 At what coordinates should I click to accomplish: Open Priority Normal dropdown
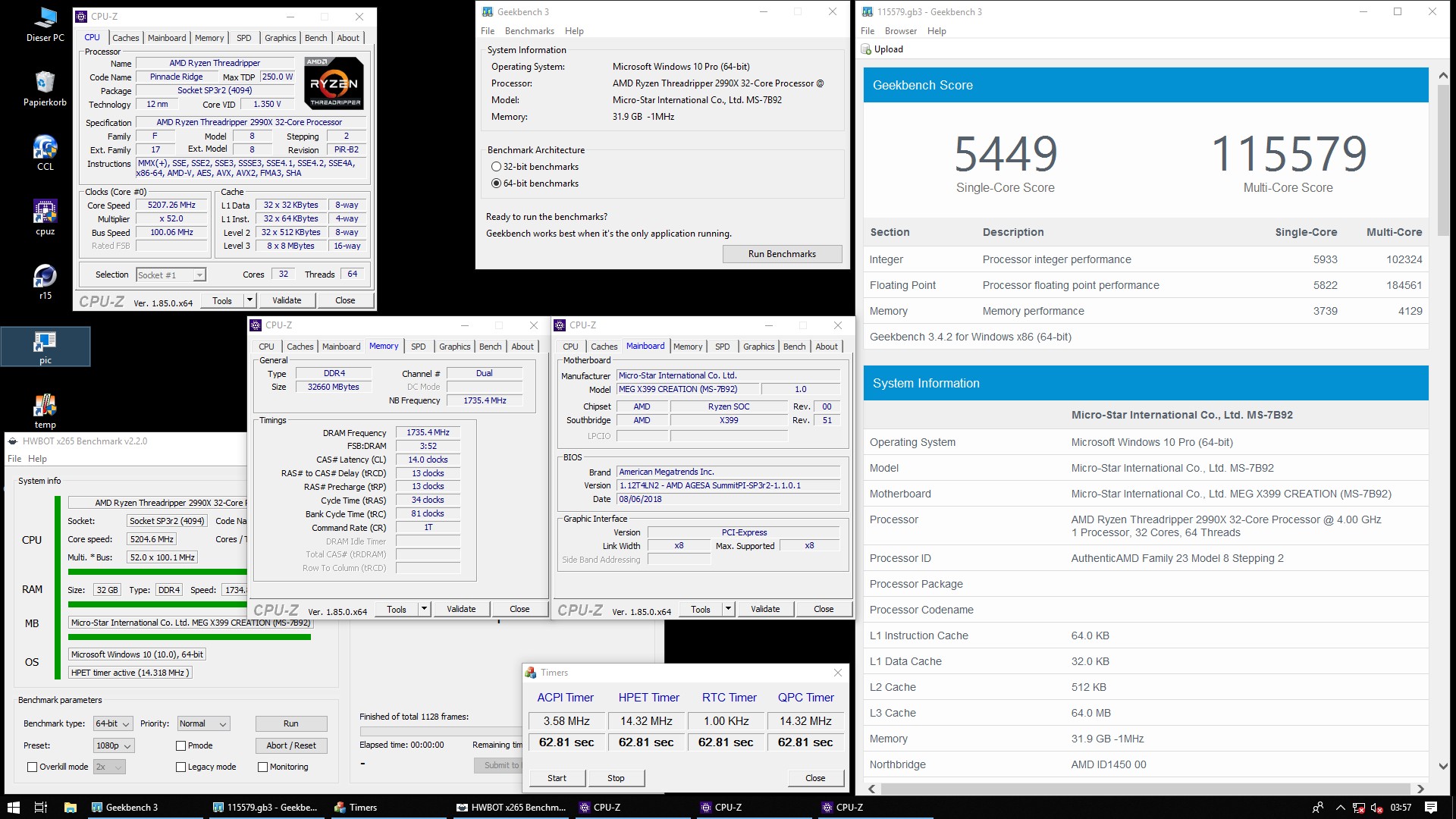point(203,724)
